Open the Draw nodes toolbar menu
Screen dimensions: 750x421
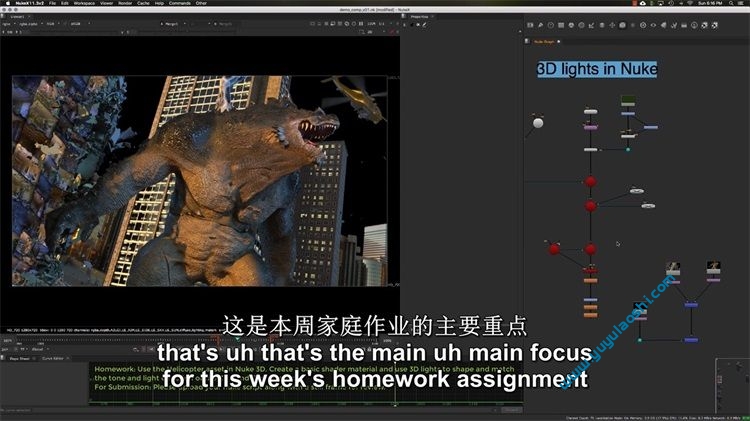pyautogui.click(x=540, y=25)
